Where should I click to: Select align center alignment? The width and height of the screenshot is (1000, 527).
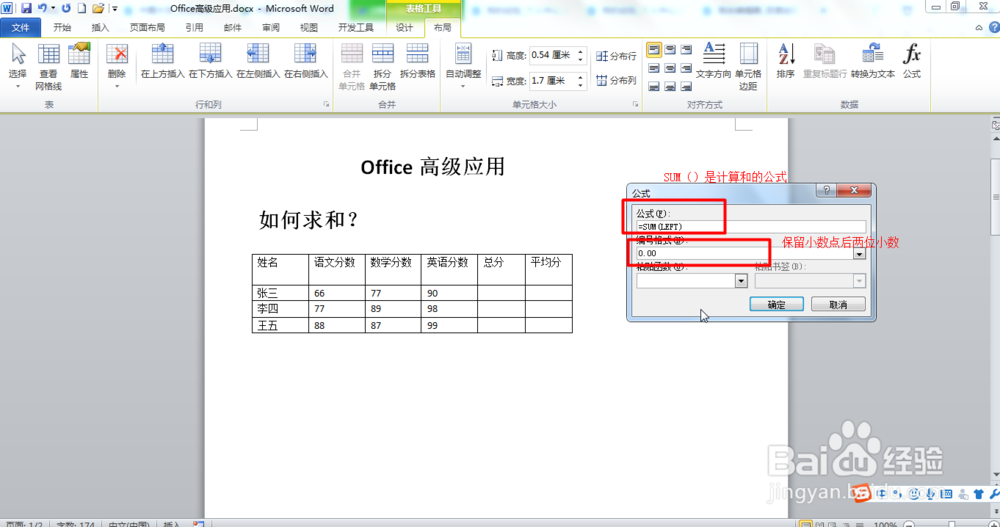(x=670, y=68)
